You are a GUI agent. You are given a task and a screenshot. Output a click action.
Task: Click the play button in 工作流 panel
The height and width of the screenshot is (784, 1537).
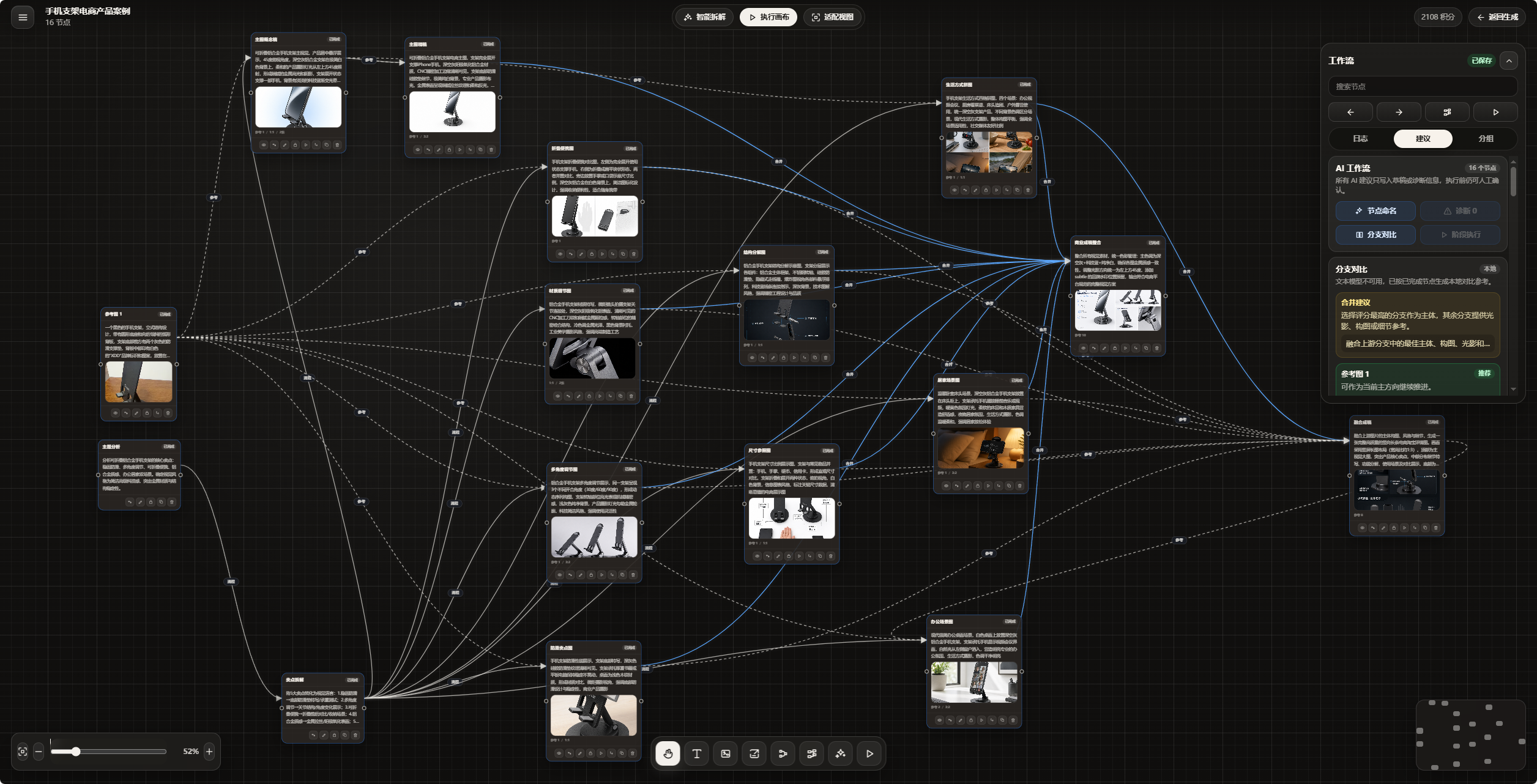(1495, 113)
